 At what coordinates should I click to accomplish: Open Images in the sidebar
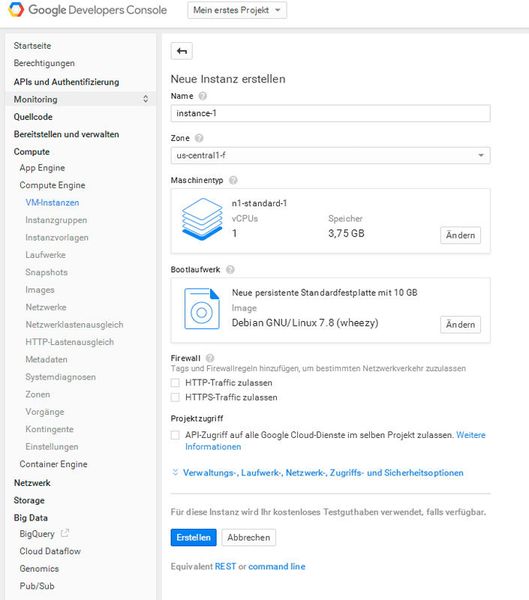(x=40, y=290)
